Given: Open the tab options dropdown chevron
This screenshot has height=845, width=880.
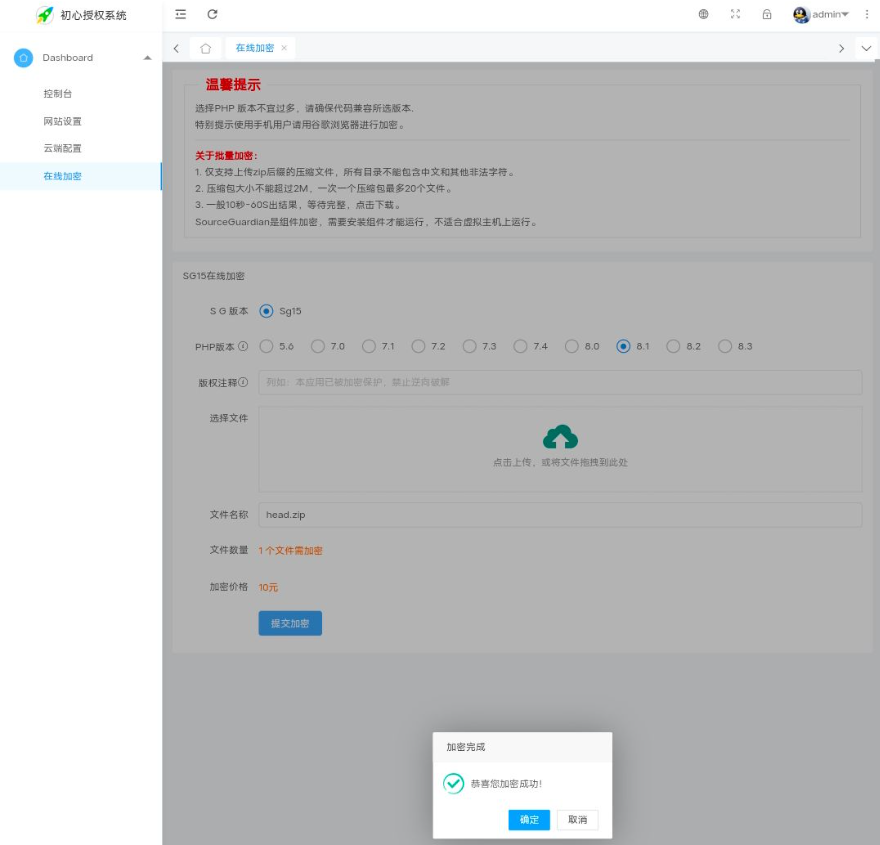Looking at the screenshot, I should tap(866, 48).
